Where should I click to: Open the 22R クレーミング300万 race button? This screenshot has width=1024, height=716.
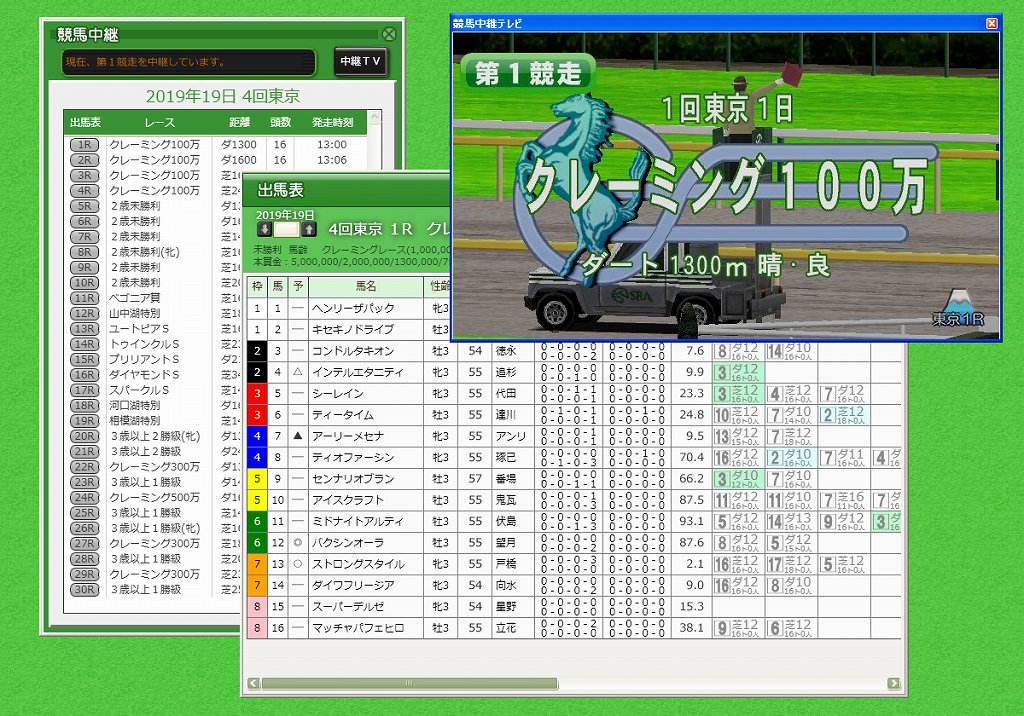point(85,467)
